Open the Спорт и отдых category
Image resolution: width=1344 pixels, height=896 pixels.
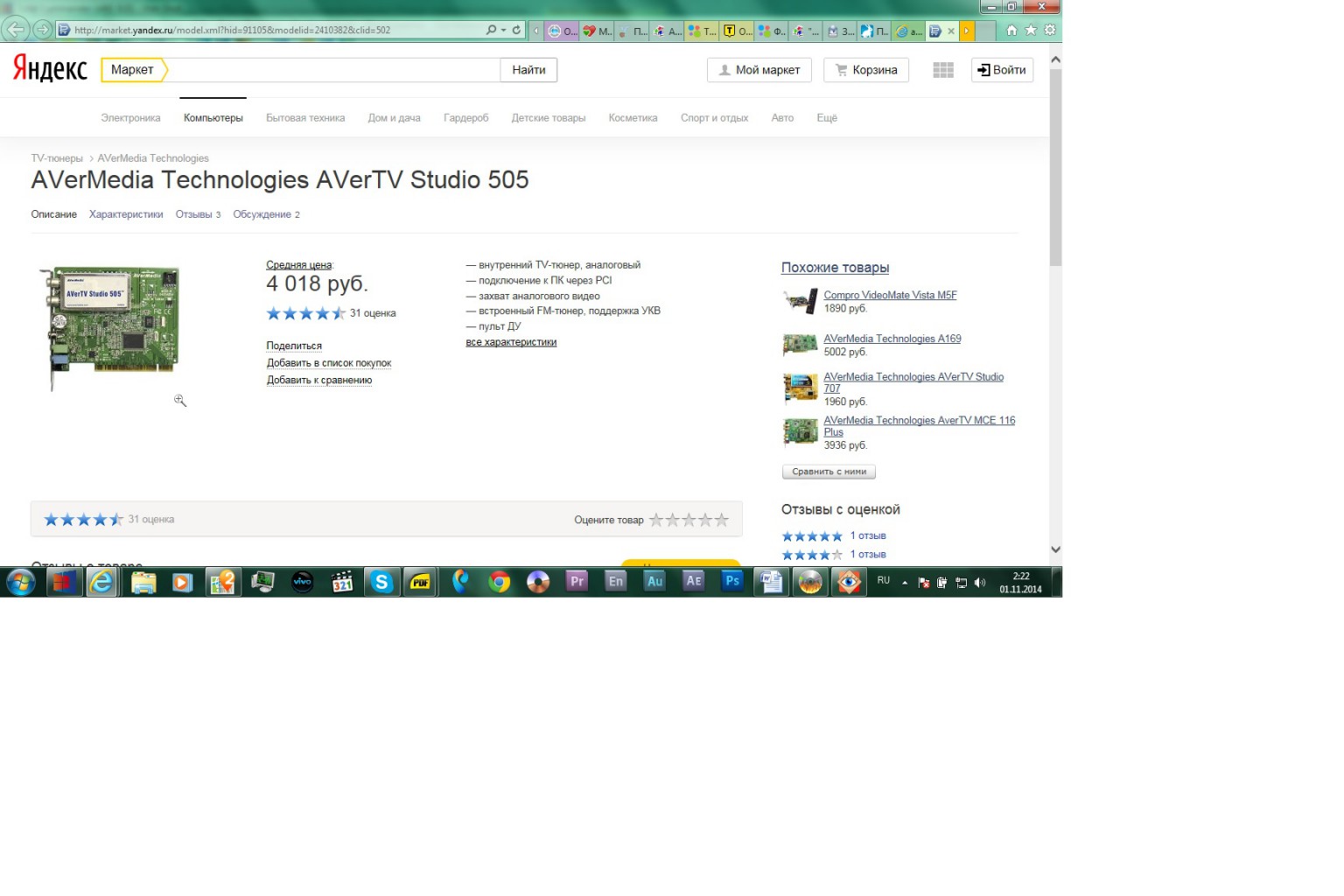click(714, 118)
